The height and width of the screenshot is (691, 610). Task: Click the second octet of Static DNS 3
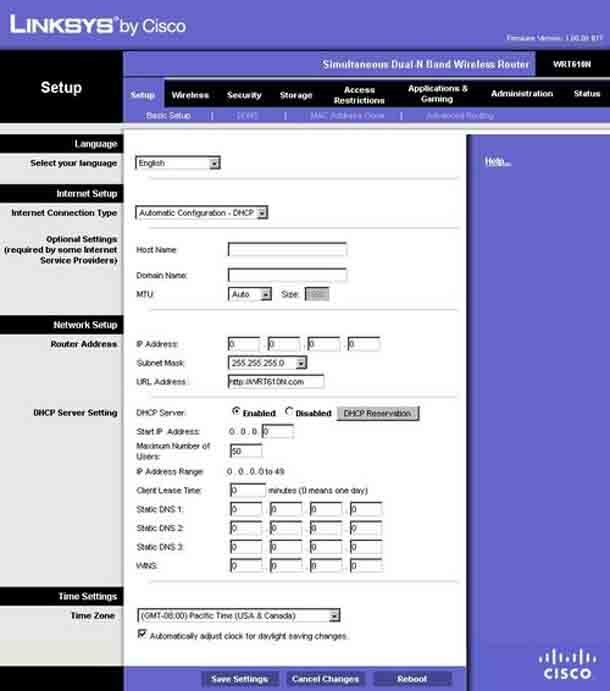286,547
